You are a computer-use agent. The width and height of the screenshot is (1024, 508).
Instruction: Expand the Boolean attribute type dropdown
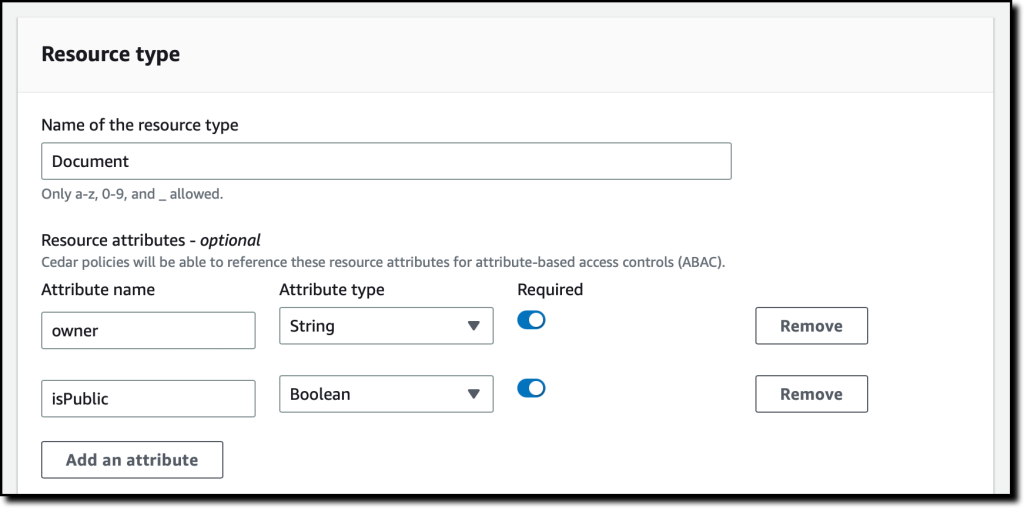[x=385, y=394]
